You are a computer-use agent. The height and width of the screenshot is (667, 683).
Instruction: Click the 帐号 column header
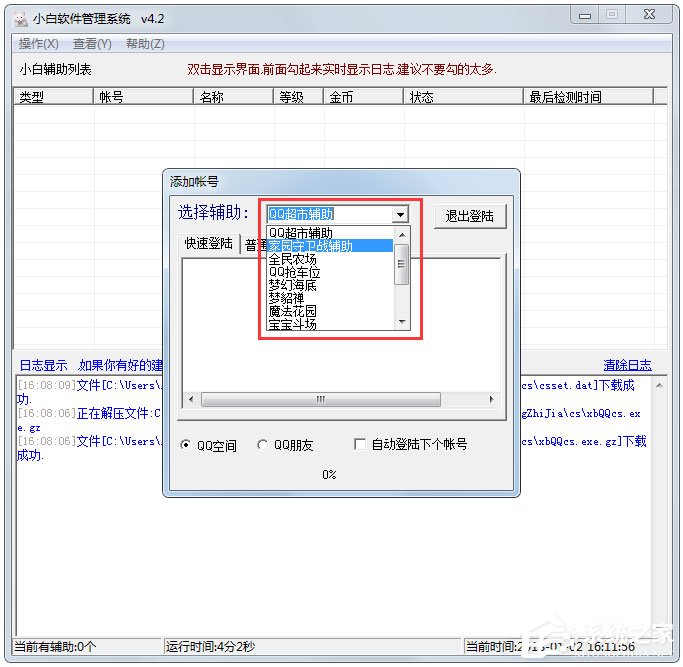143,96
